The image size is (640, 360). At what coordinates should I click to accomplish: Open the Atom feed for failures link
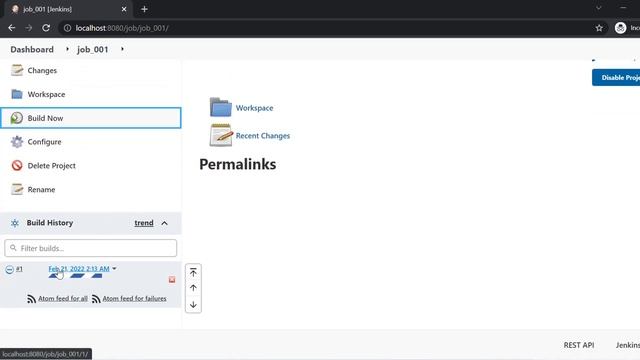(x=134, y=299)
